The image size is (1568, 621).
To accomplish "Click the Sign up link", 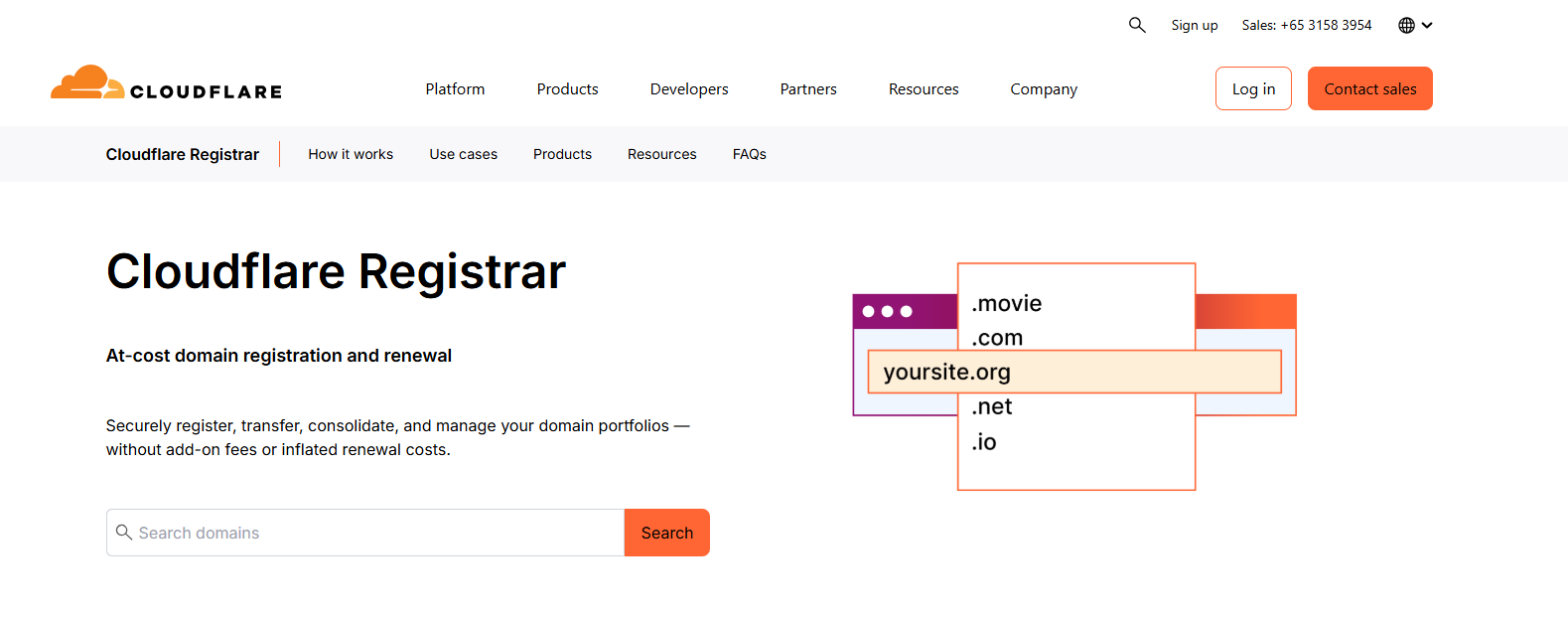I will [1195, 26].
